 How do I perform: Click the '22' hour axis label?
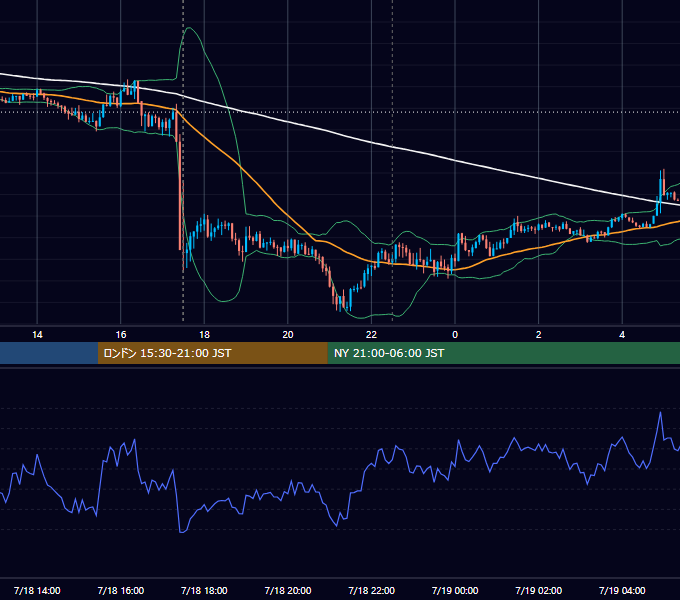(372, 335)
